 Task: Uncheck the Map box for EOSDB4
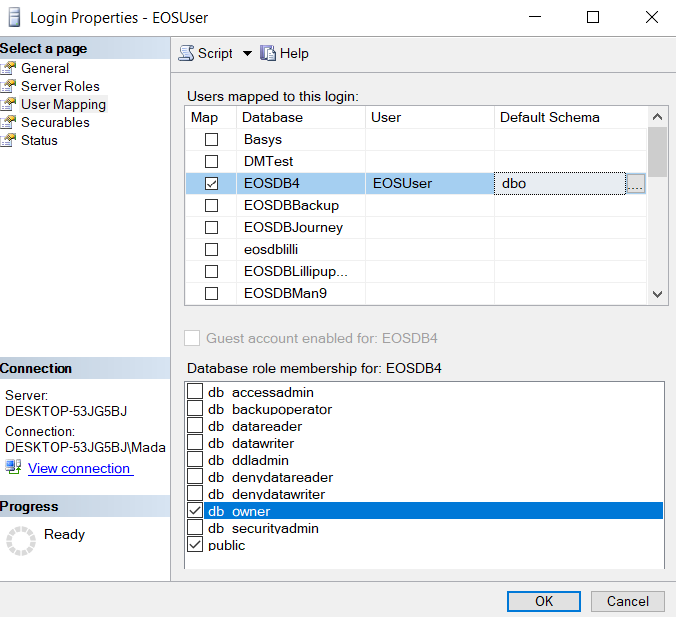click(x=211, y=184)
